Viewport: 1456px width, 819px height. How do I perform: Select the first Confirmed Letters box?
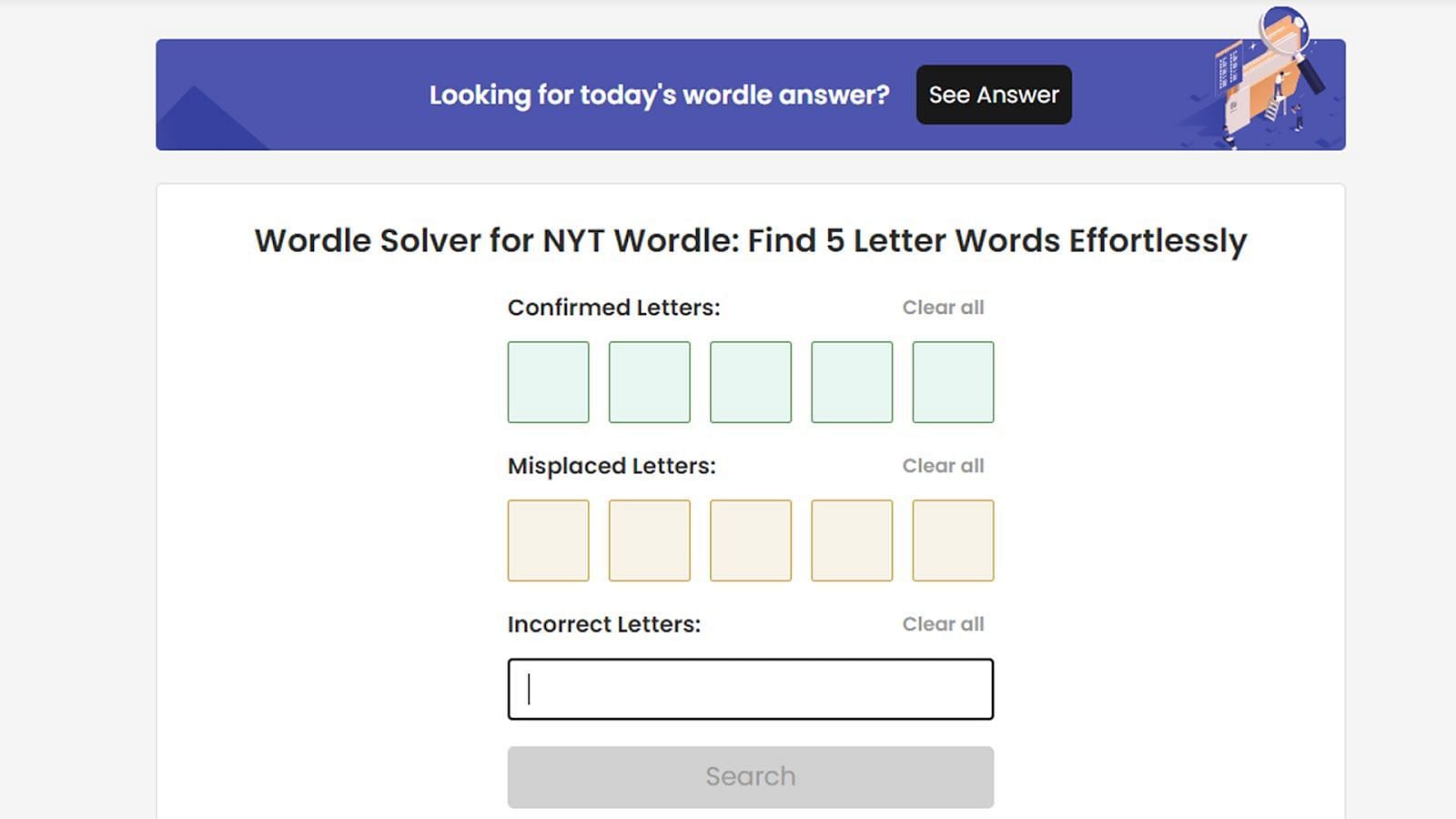tap(548, 382)
